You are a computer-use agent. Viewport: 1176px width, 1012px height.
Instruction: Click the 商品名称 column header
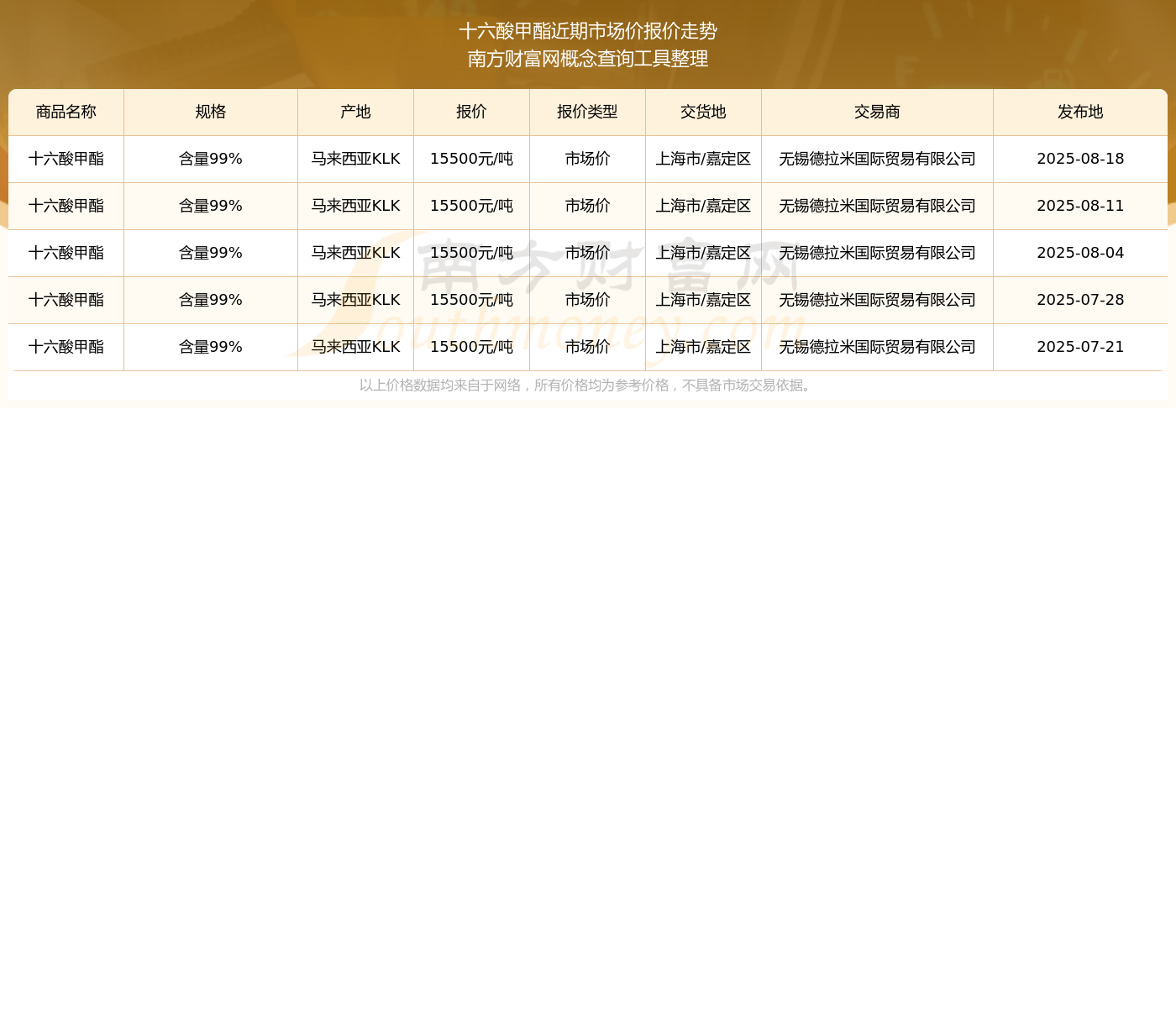pos(66,112)
